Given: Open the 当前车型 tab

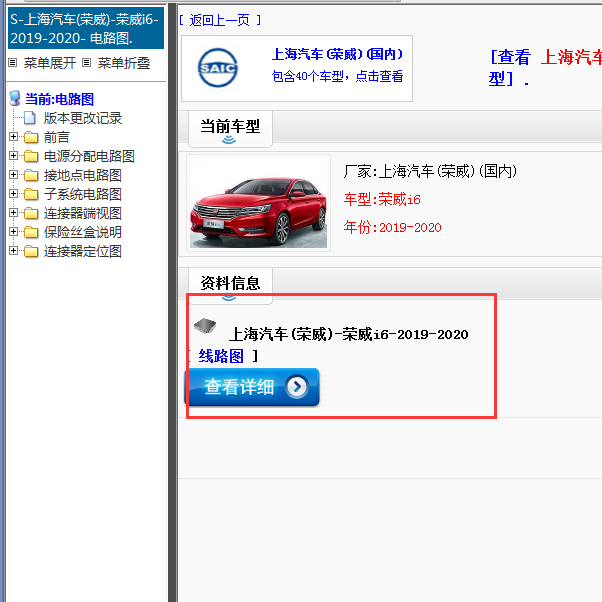Looking at the screenshot, I should tap(230, 129).
